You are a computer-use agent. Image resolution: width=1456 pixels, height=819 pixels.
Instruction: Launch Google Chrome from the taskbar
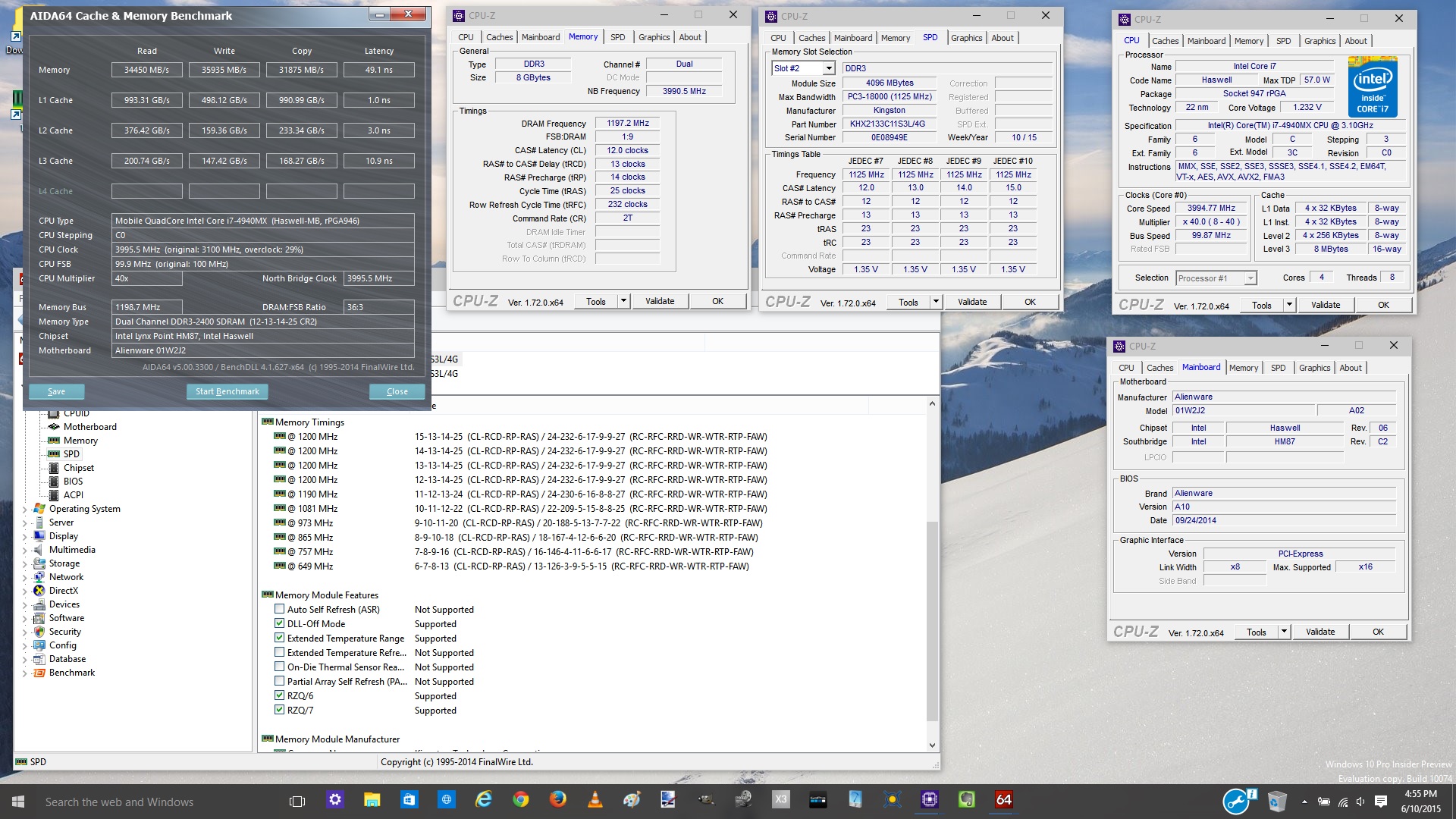pos(520,799)
